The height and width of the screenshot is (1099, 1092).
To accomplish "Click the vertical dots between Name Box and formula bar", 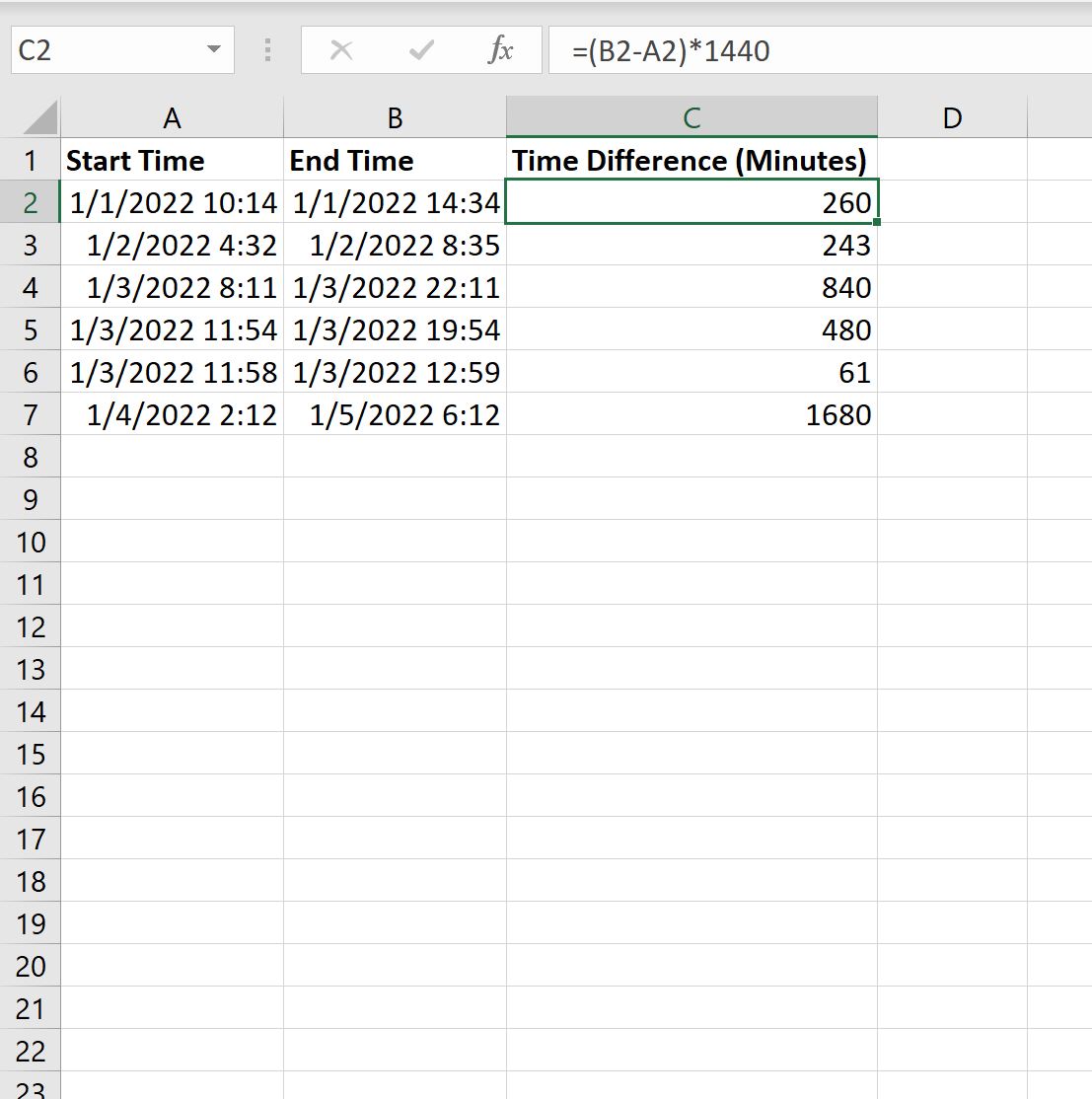I will click(x=265, y=49).
